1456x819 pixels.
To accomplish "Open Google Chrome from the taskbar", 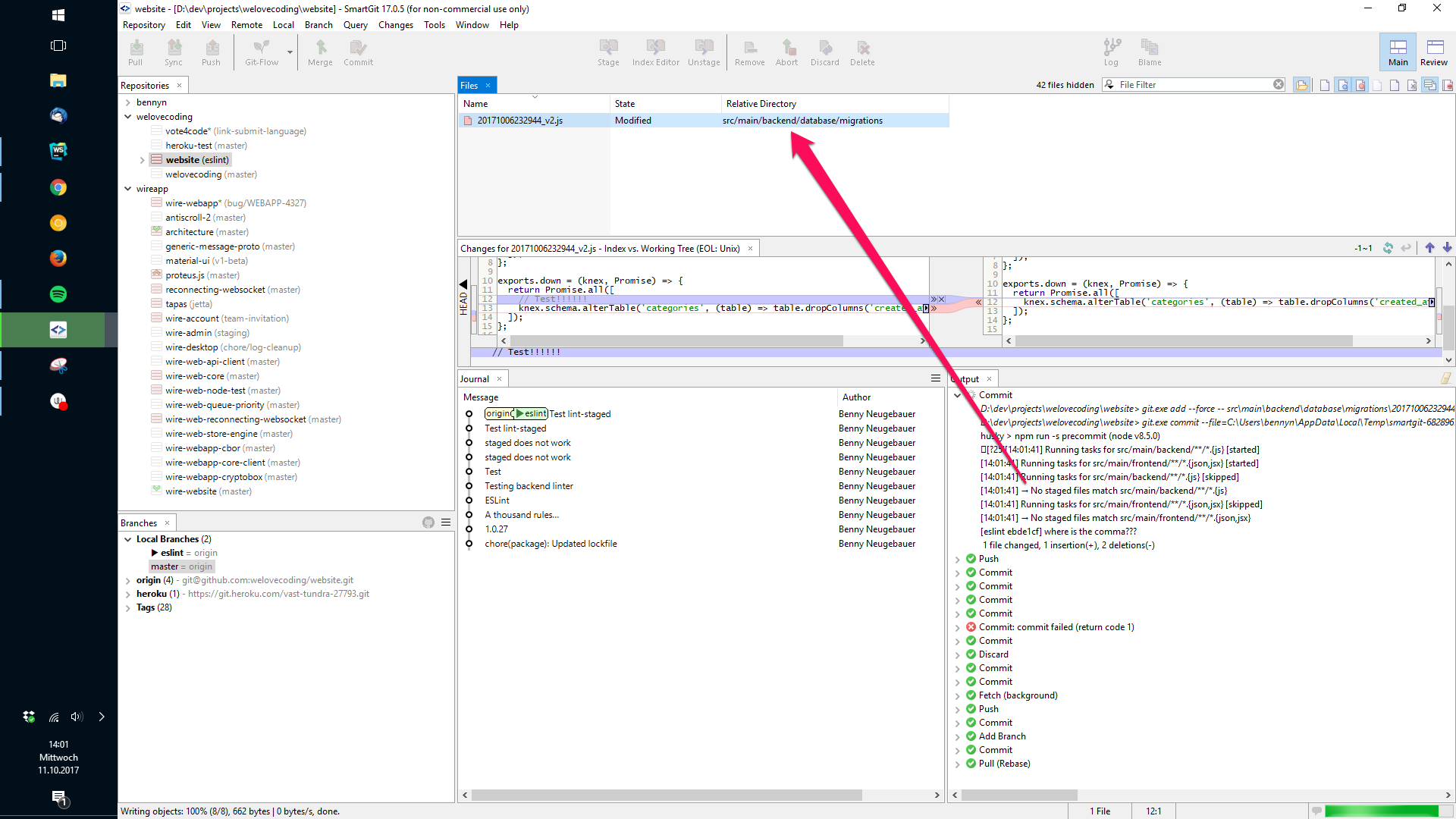I will pyautogui.click(x=58, y=187).
